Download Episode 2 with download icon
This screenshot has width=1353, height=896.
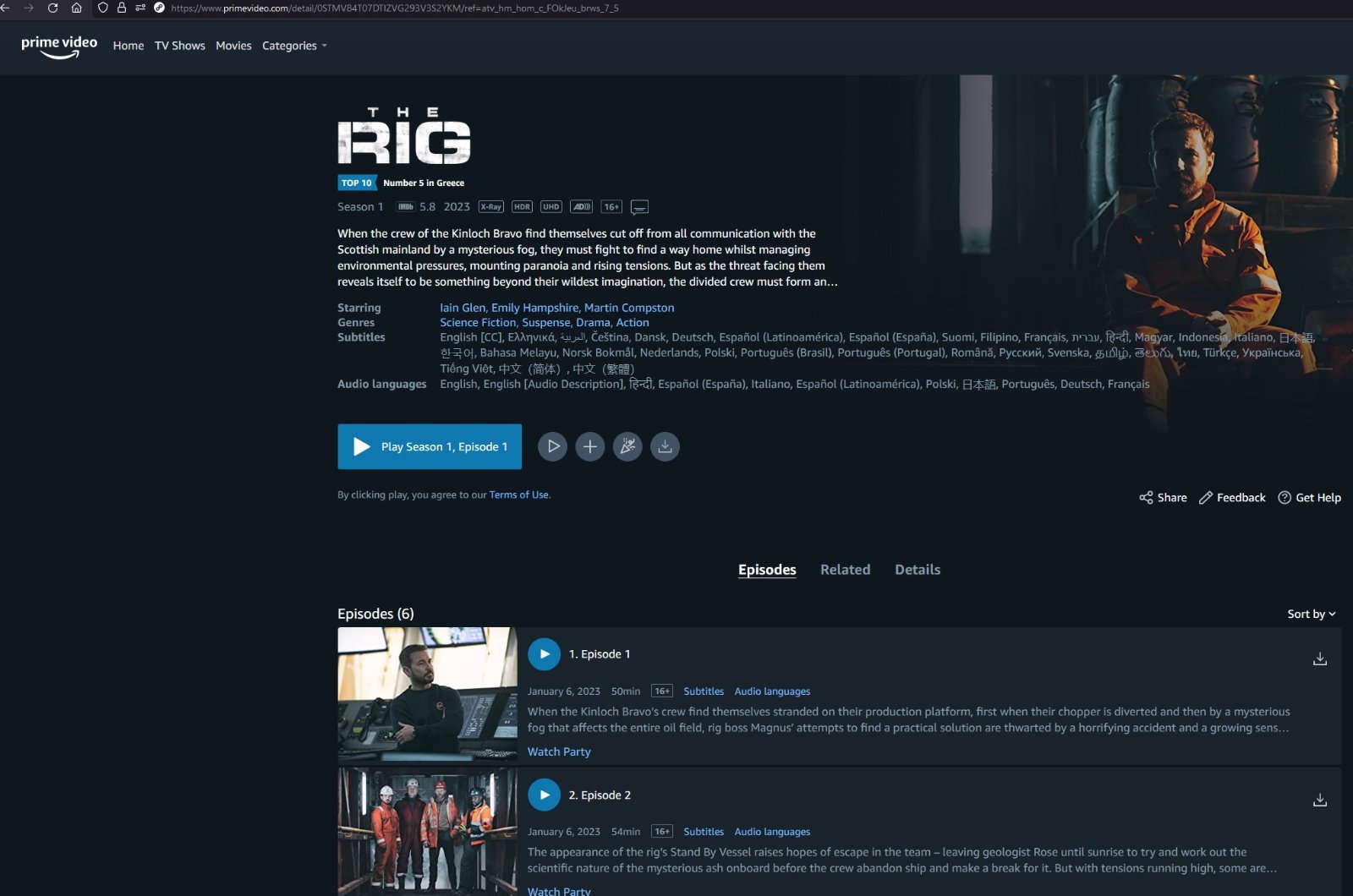[1319, 800]
